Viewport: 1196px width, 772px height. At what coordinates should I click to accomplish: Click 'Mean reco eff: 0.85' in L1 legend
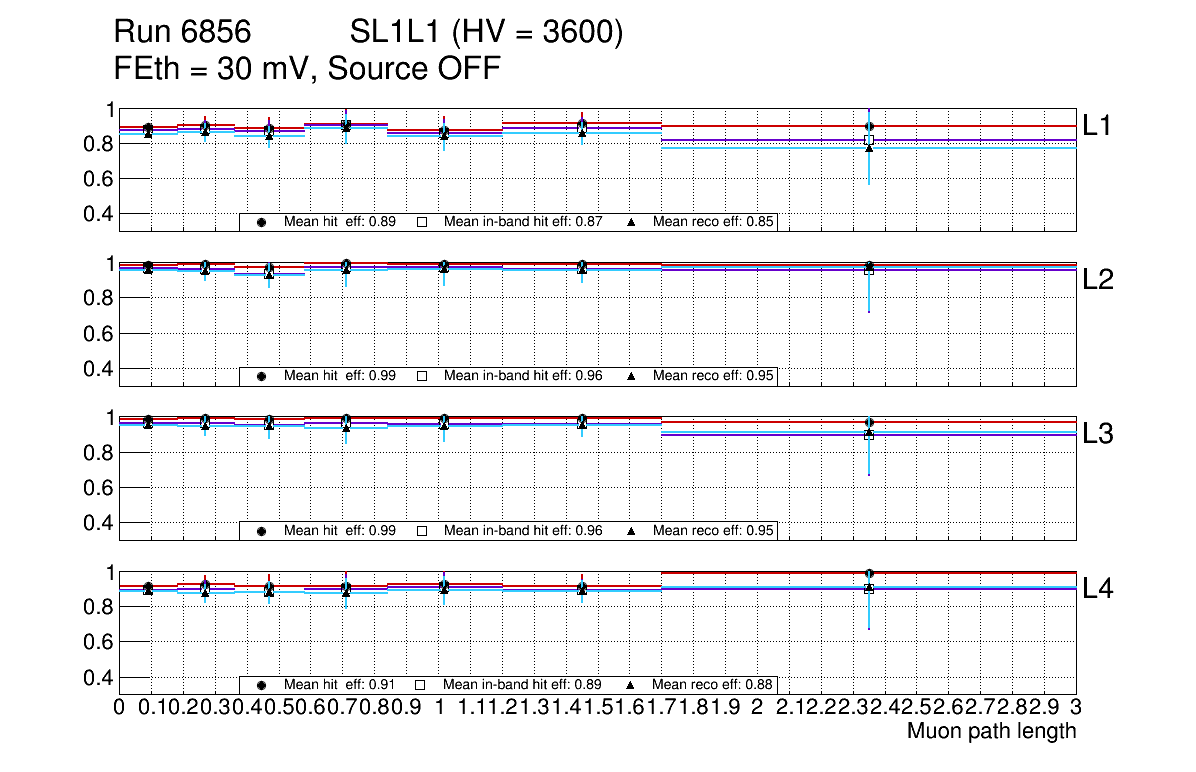(x=714, y=222)
